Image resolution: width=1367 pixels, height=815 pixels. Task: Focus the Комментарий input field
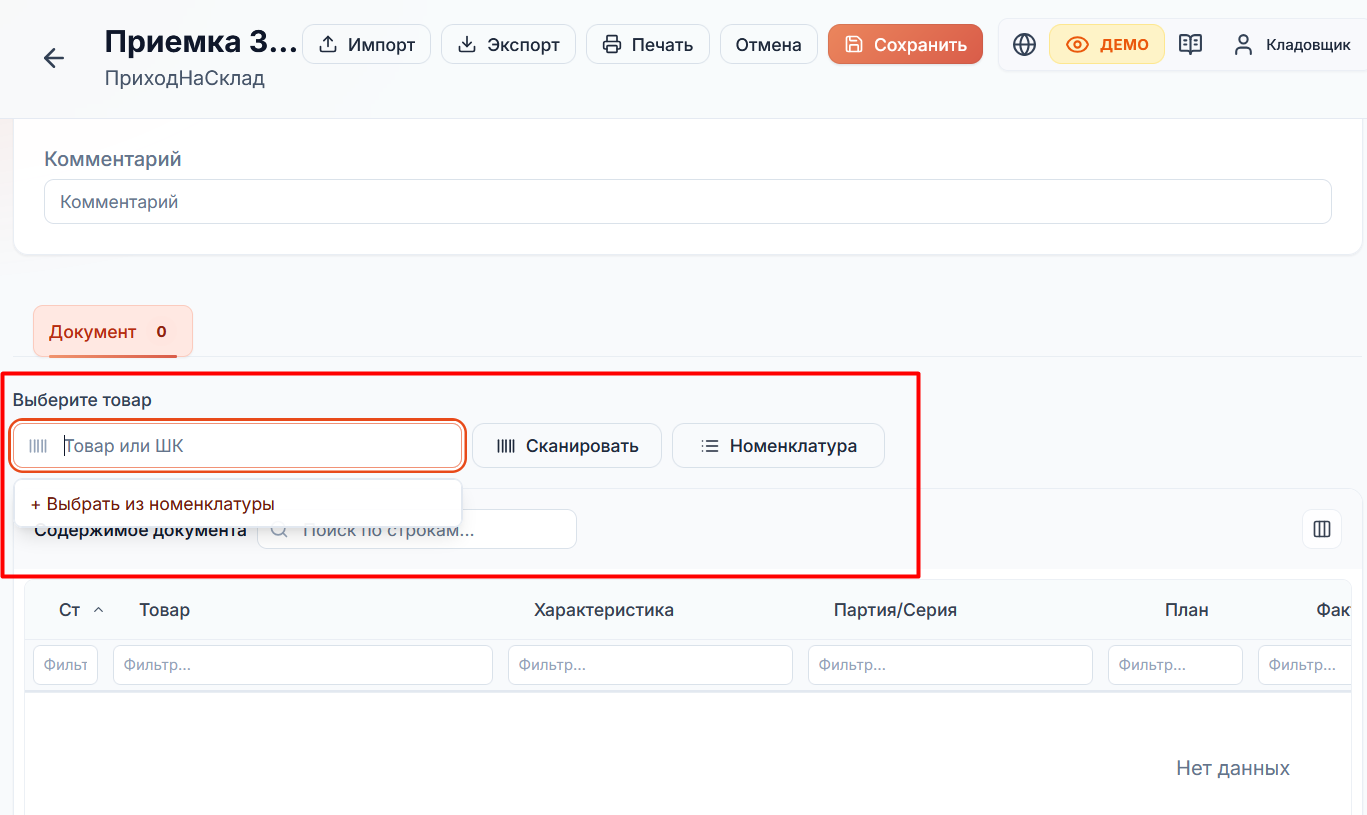(x=688, y=201)
